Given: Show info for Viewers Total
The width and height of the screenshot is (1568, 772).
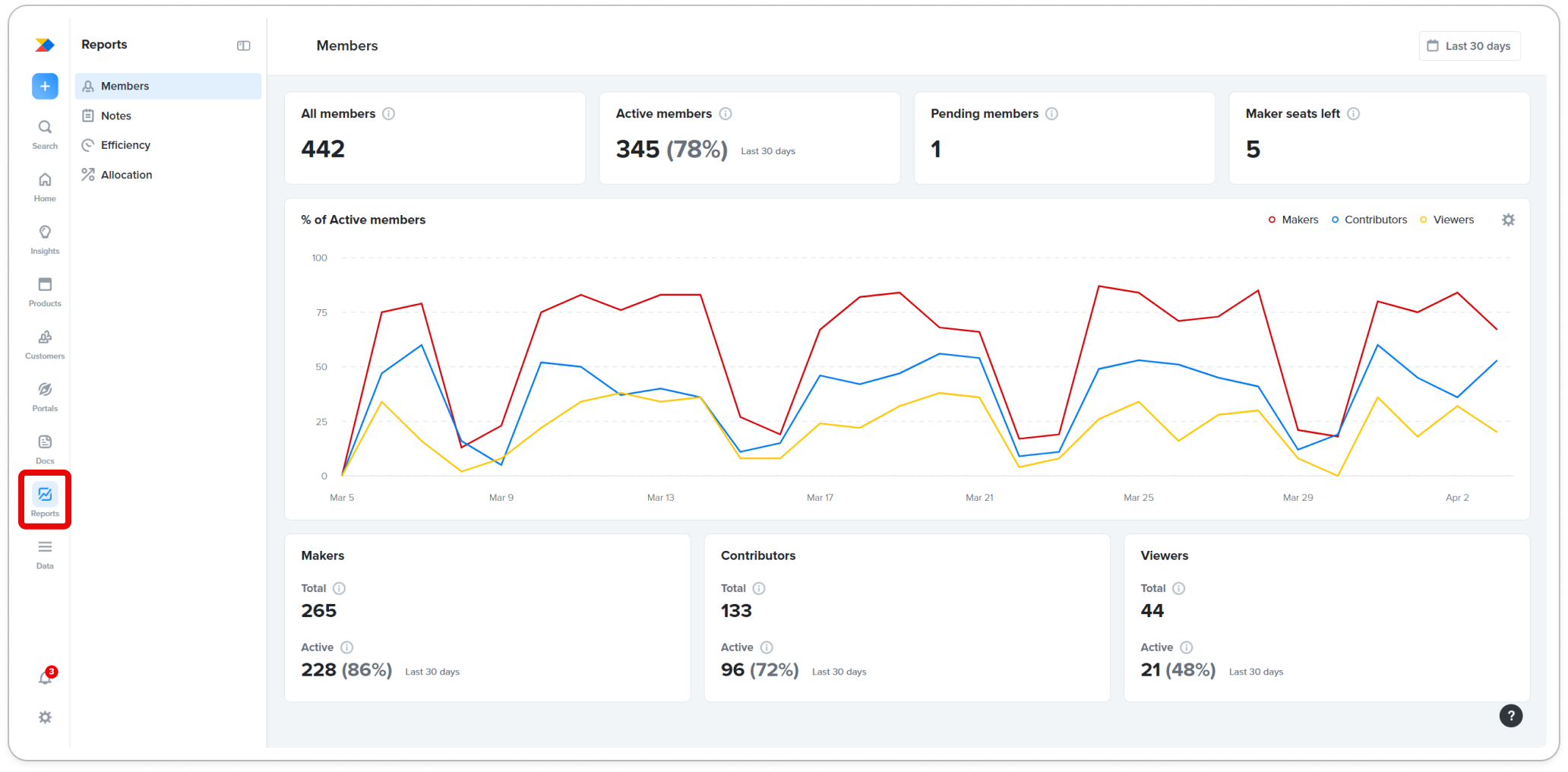Looking at the screenshot, I should (1178, 588).
